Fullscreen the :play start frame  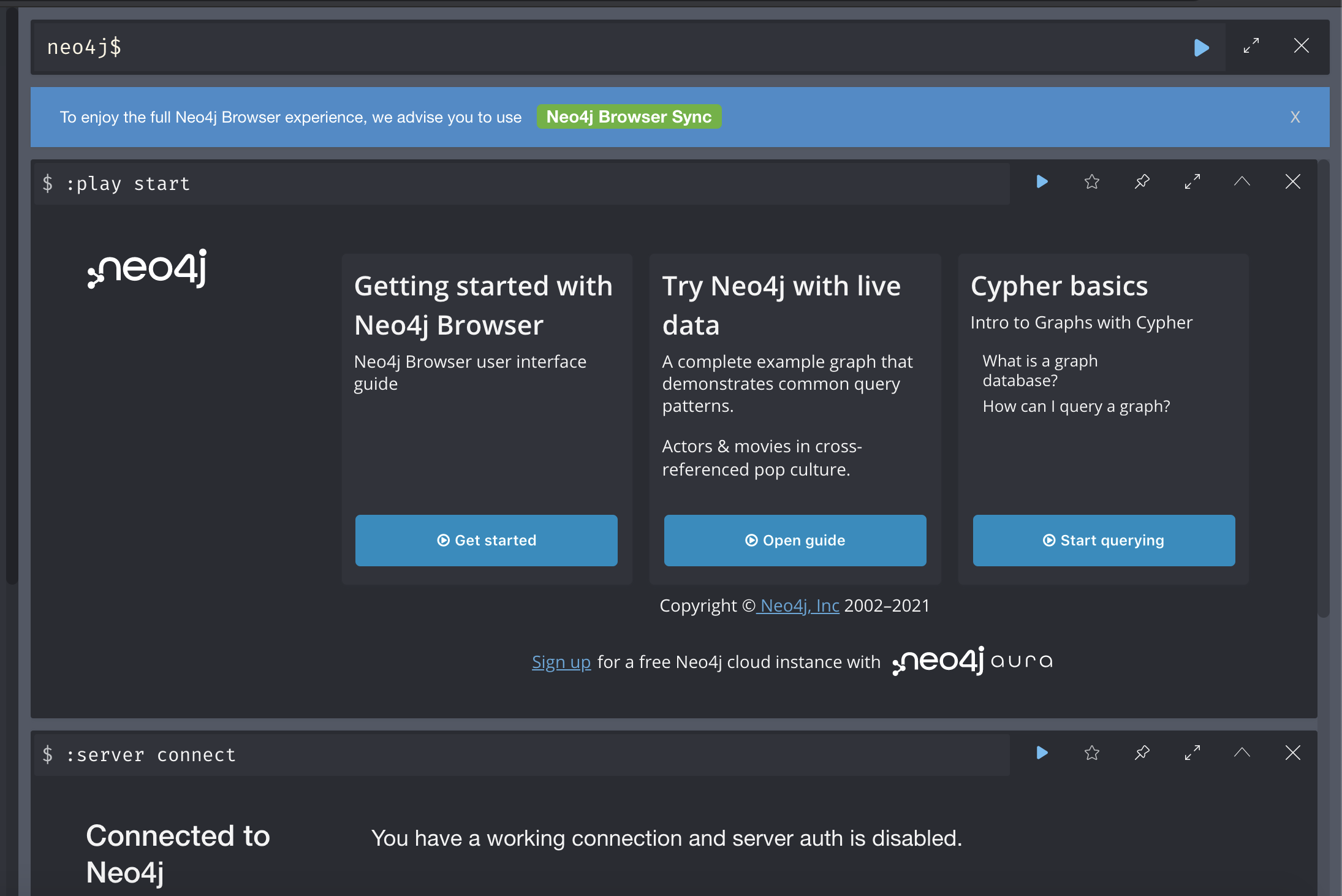1192,182
